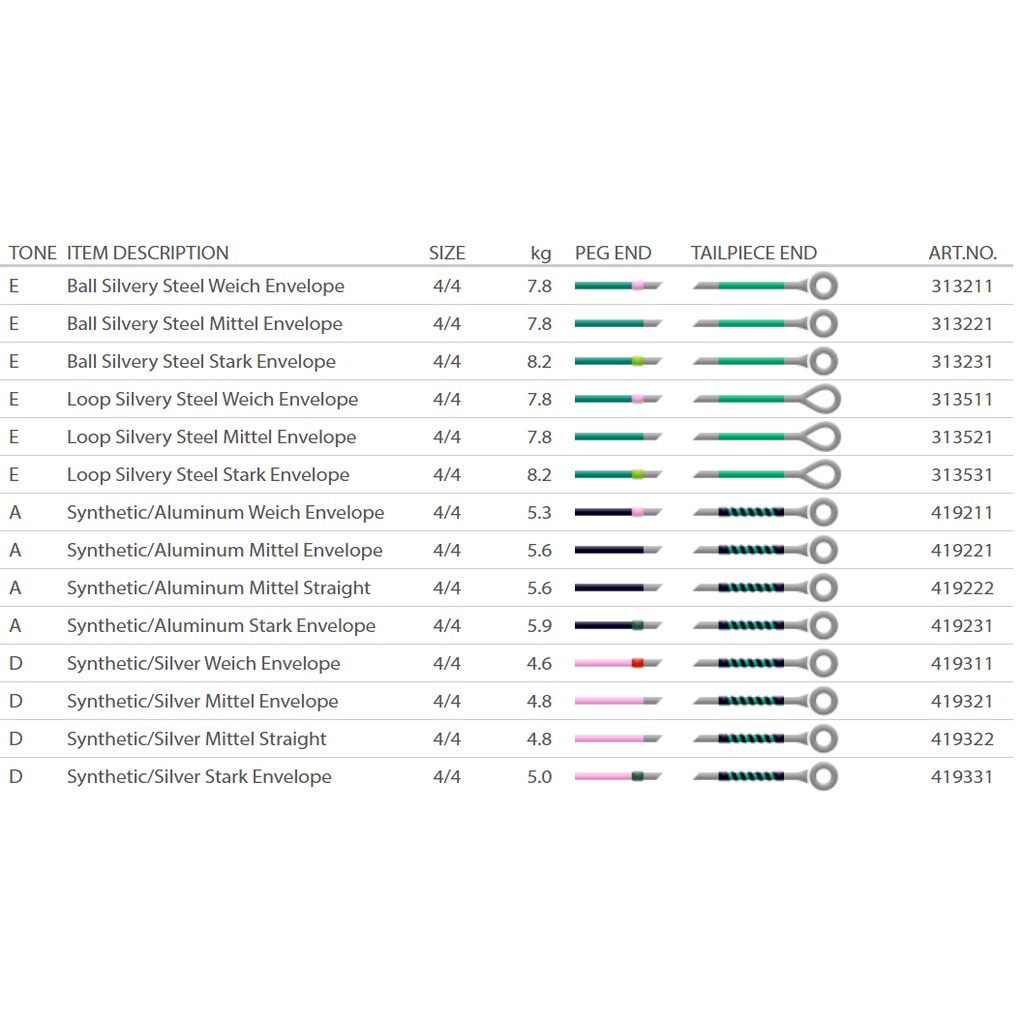
Task: Click the dark peg end icon for 419222
Action: (x=618, y=588)
